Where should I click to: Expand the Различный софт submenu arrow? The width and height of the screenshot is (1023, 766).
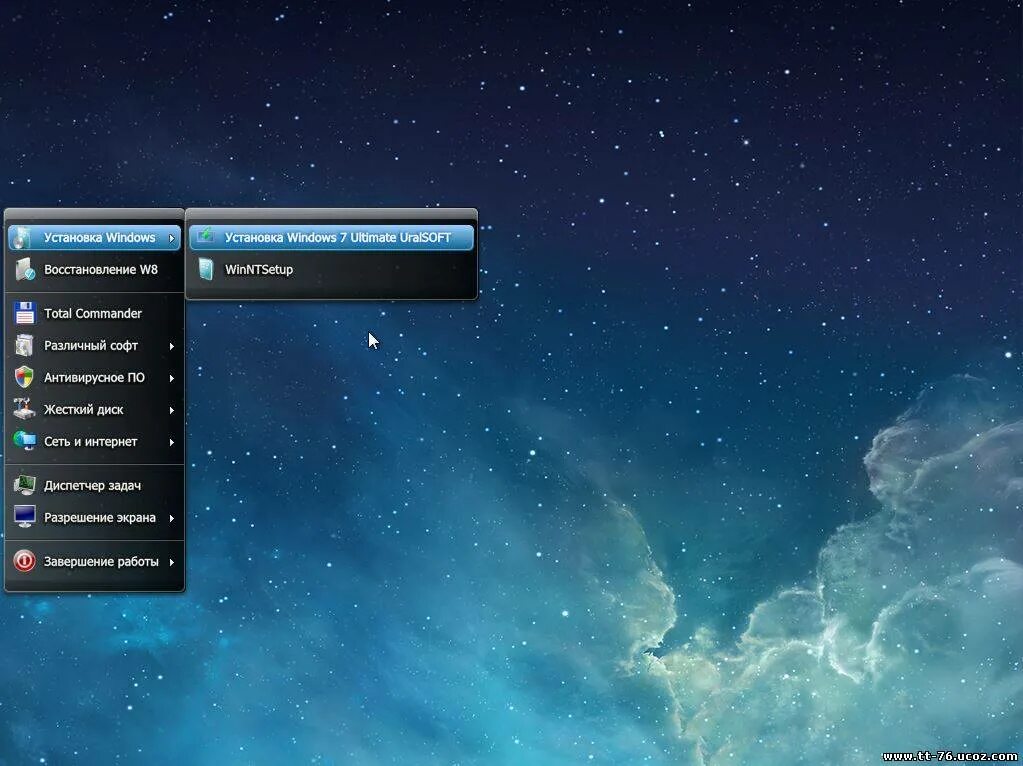[172, 346]
